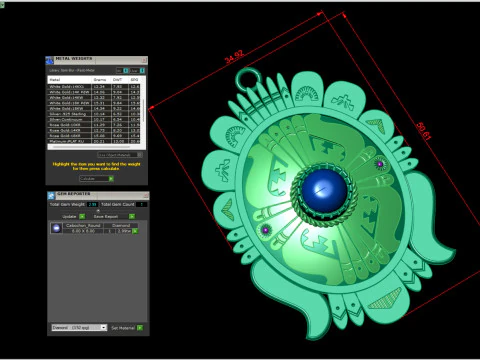Select the Platinum row in metal list
Image resolution: width=480 pixels, height=360 pixels.
pos(94,141)
